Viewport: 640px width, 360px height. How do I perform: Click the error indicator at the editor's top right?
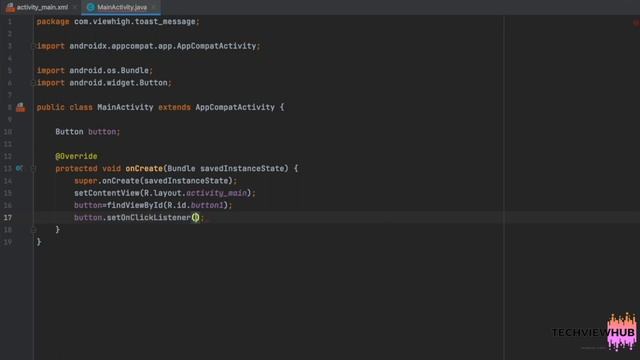[x=636, y=23]
